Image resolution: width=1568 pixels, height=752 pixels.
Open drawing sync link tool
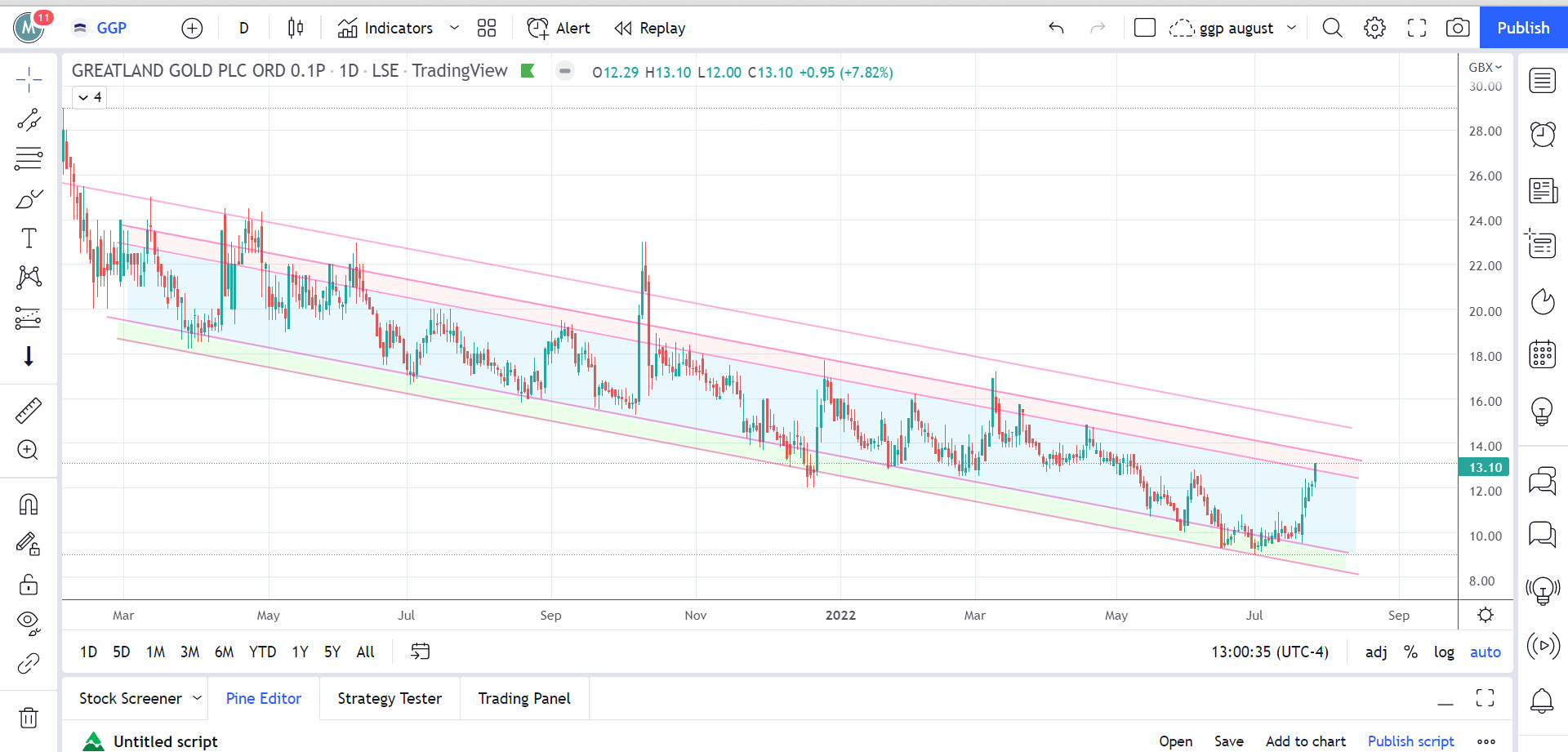pos(29,663)
